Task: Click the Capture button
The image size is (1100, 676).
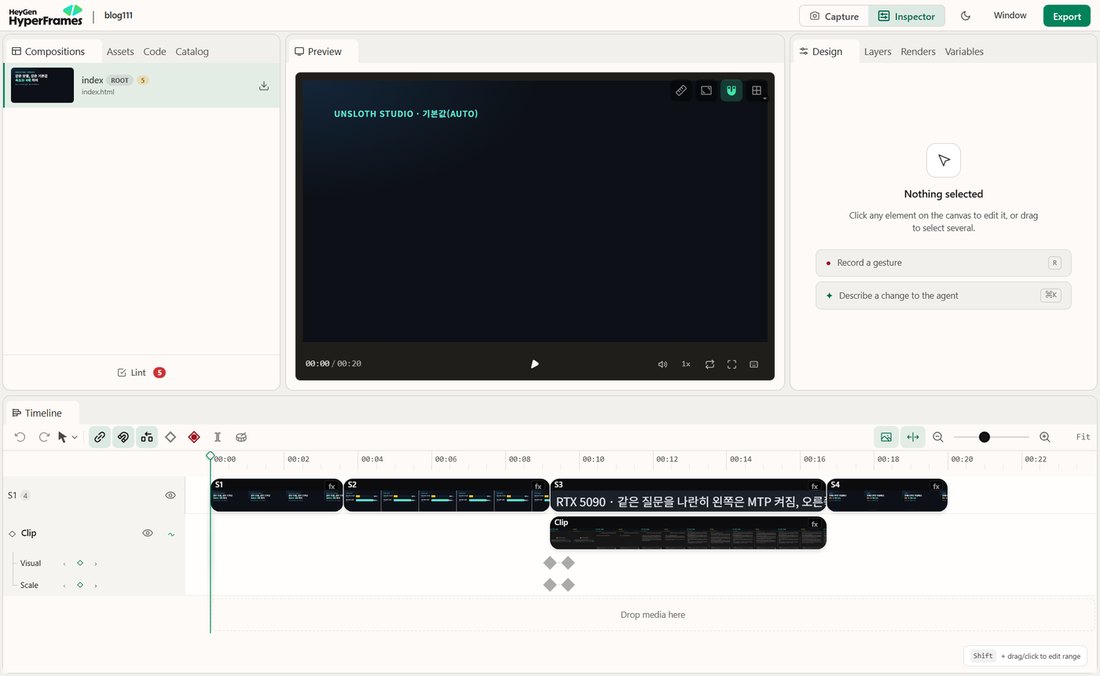Action: point(834,16)
